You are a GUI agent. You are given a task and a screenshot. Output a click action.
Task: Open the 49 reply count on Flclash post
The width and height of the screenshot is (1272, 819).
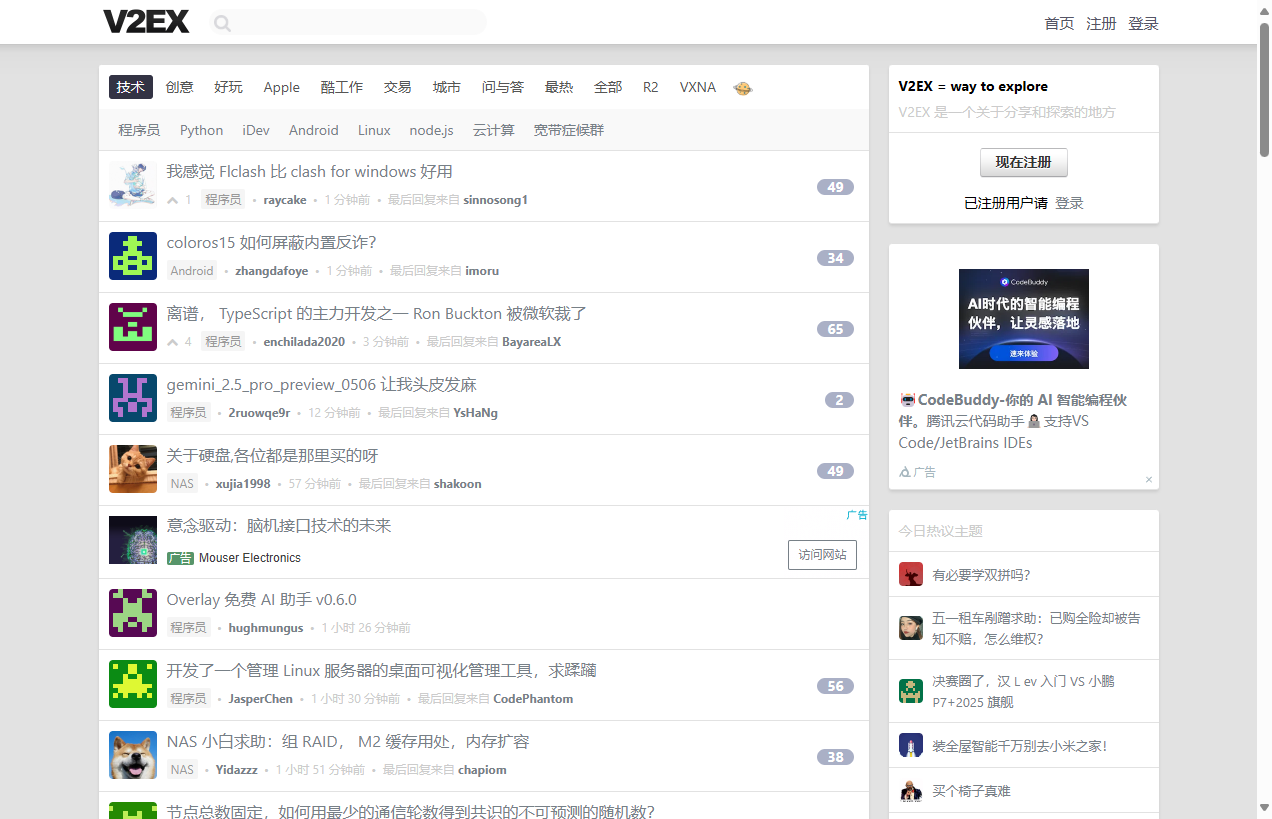coord(835,187)
